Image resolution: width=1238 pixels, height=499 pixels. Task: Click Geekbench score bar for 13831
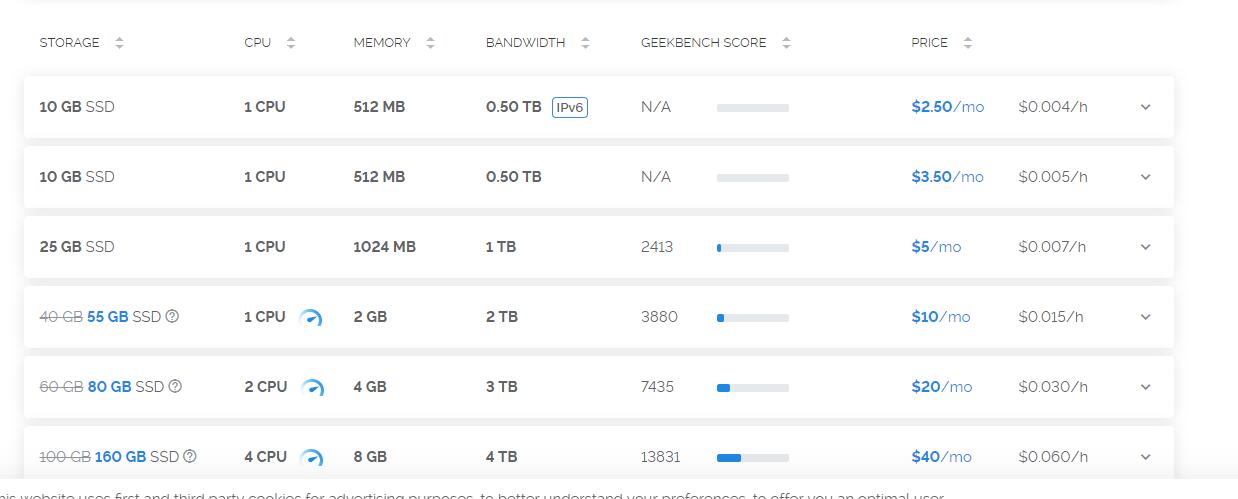[753, 457]
